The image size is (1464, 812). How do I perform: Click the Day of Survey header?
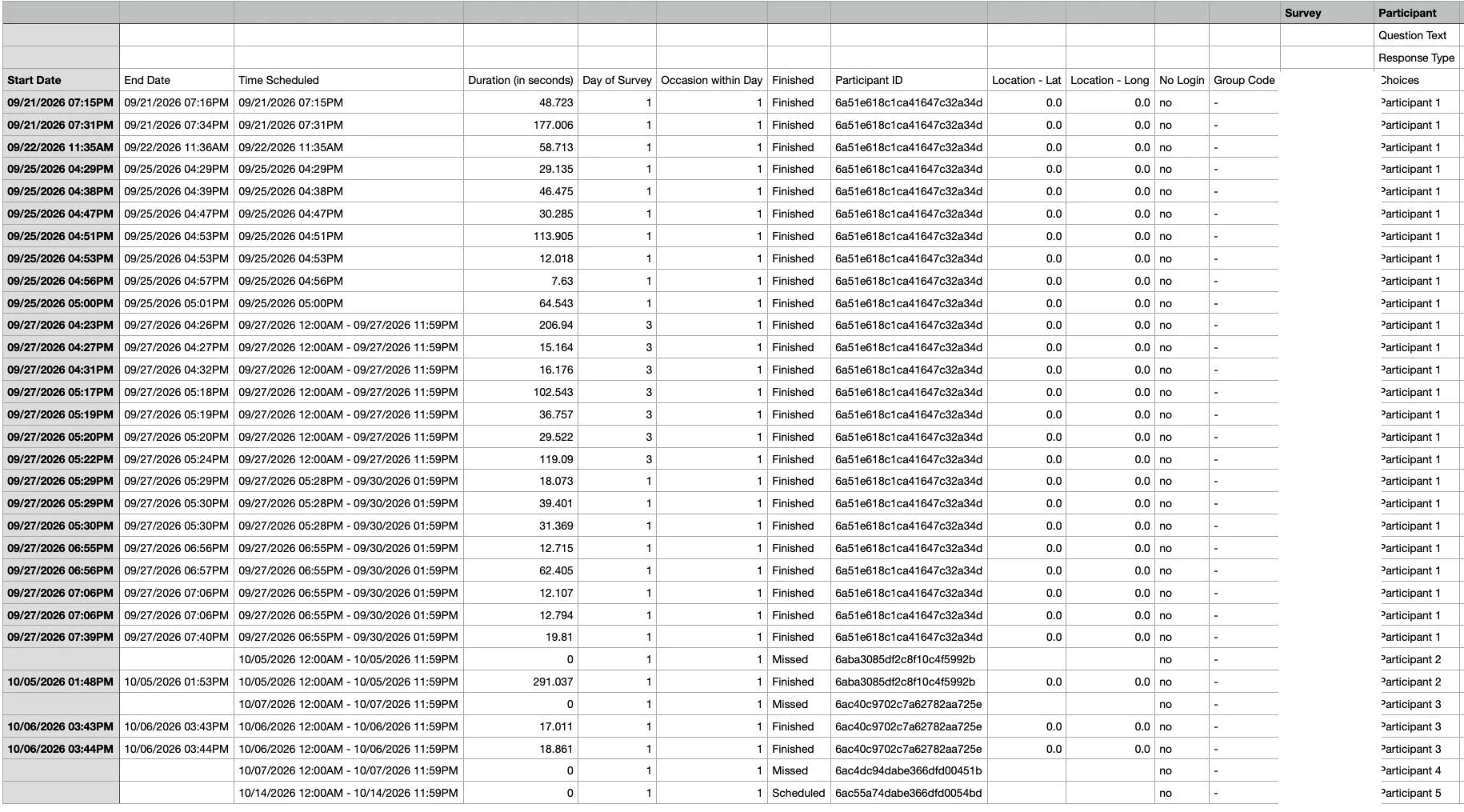[x=617, y=80]
